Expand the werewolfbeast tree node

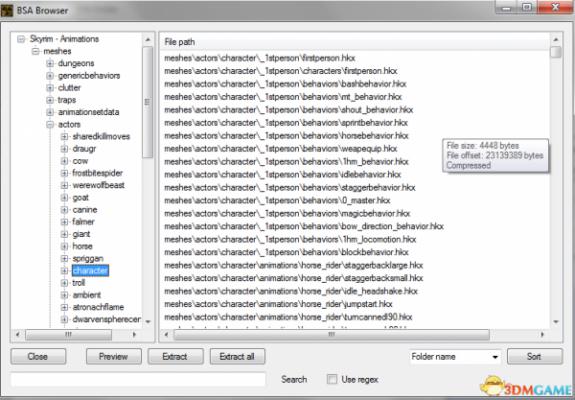click(x=65, y=185)
